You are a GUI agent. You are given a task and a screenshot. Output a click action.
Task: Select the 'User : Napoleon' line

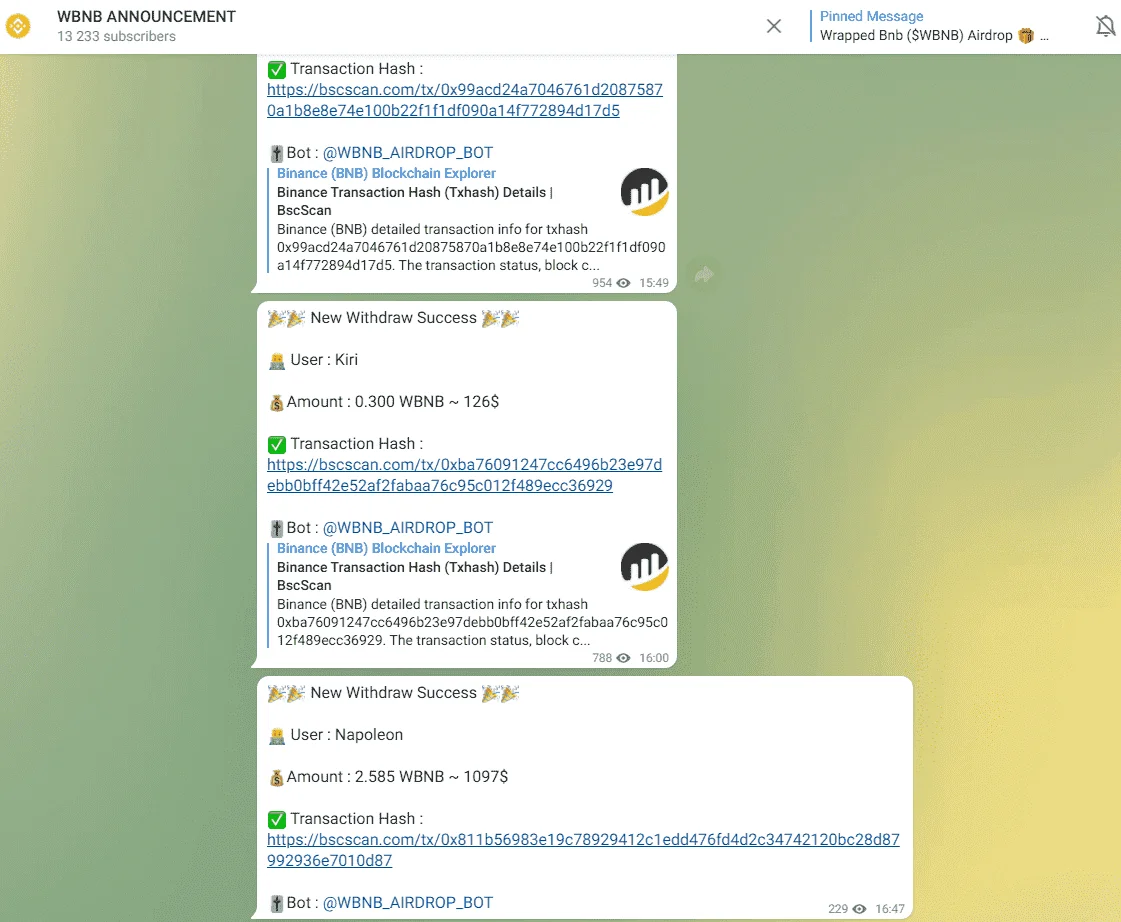[336, 735]
